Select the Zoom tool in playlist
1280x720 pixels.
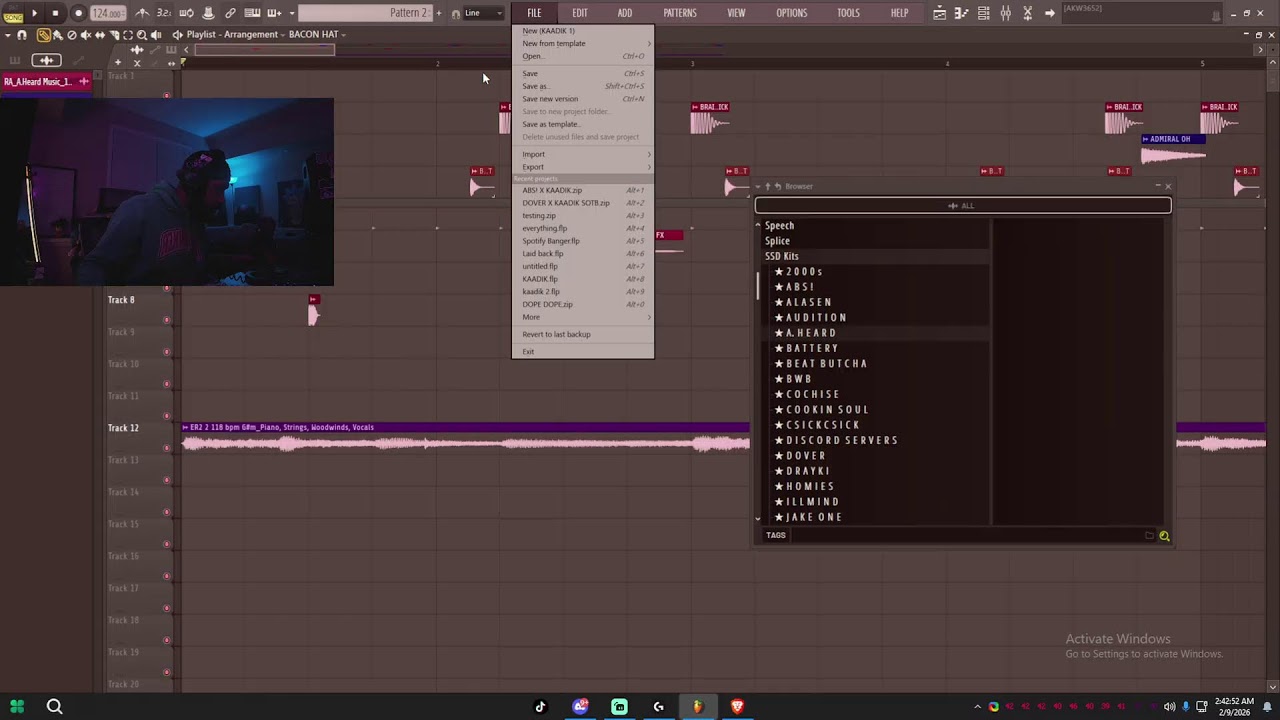(x=142, y=35)
